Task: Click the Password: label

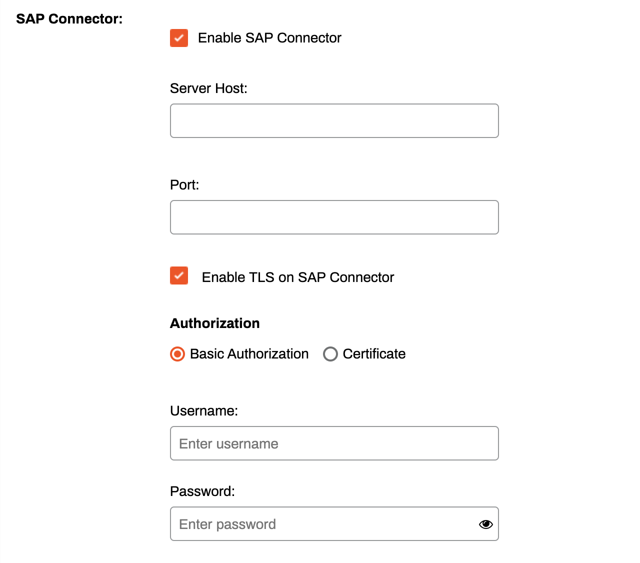Action: point(202,491)
